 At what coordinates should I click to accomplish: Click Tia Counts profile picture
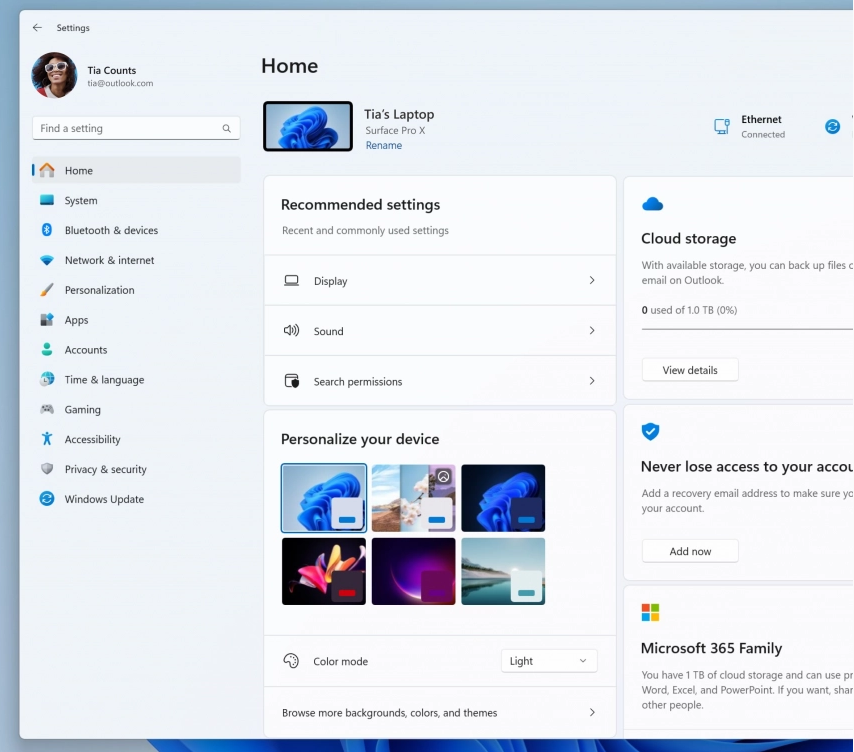(54, 75)
